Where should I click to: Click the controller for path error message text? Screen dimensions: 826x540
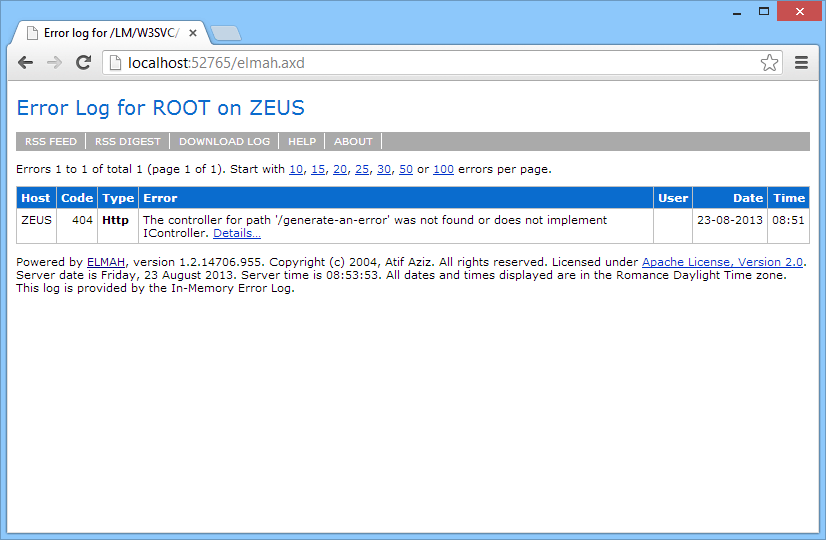[375, 227]
